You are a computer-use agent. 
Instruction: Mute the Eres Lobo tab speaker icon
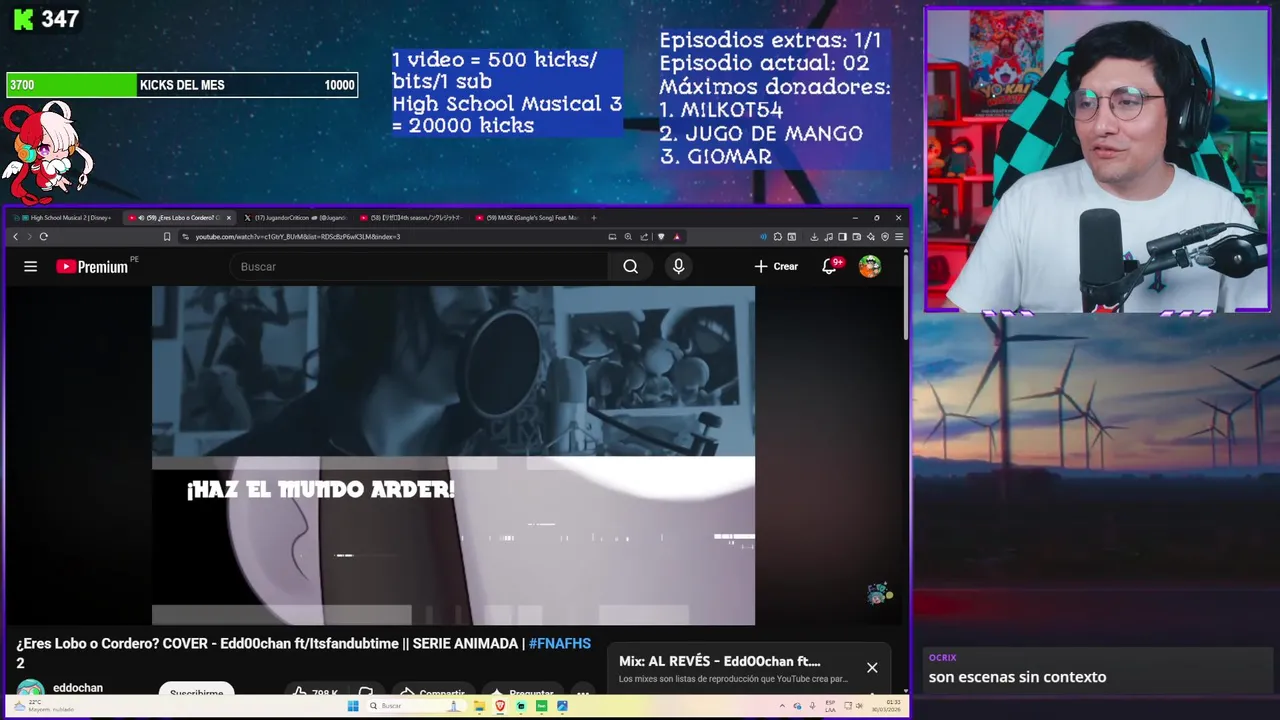point(140,217)
